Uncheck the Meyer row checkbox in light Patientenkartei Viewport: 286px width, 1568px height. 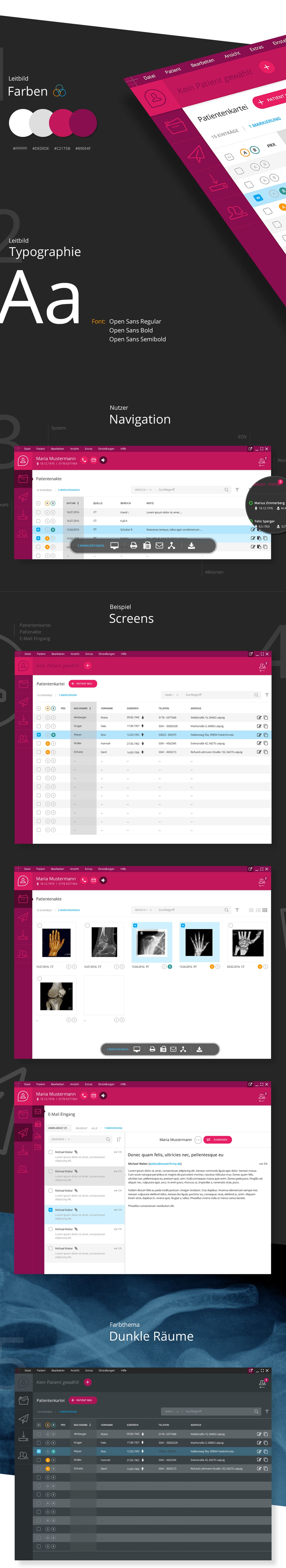pyautogui.click(x=39, y=735)
